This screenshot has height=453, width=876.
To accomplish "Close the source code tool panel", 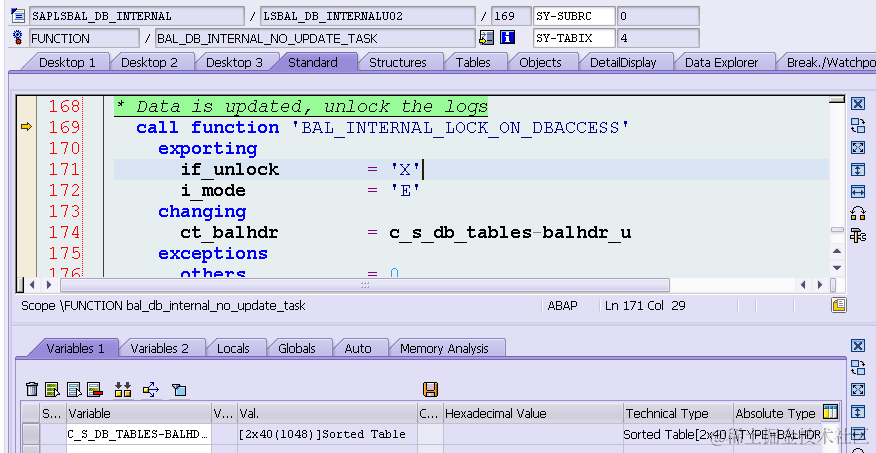I will [858, 104].
